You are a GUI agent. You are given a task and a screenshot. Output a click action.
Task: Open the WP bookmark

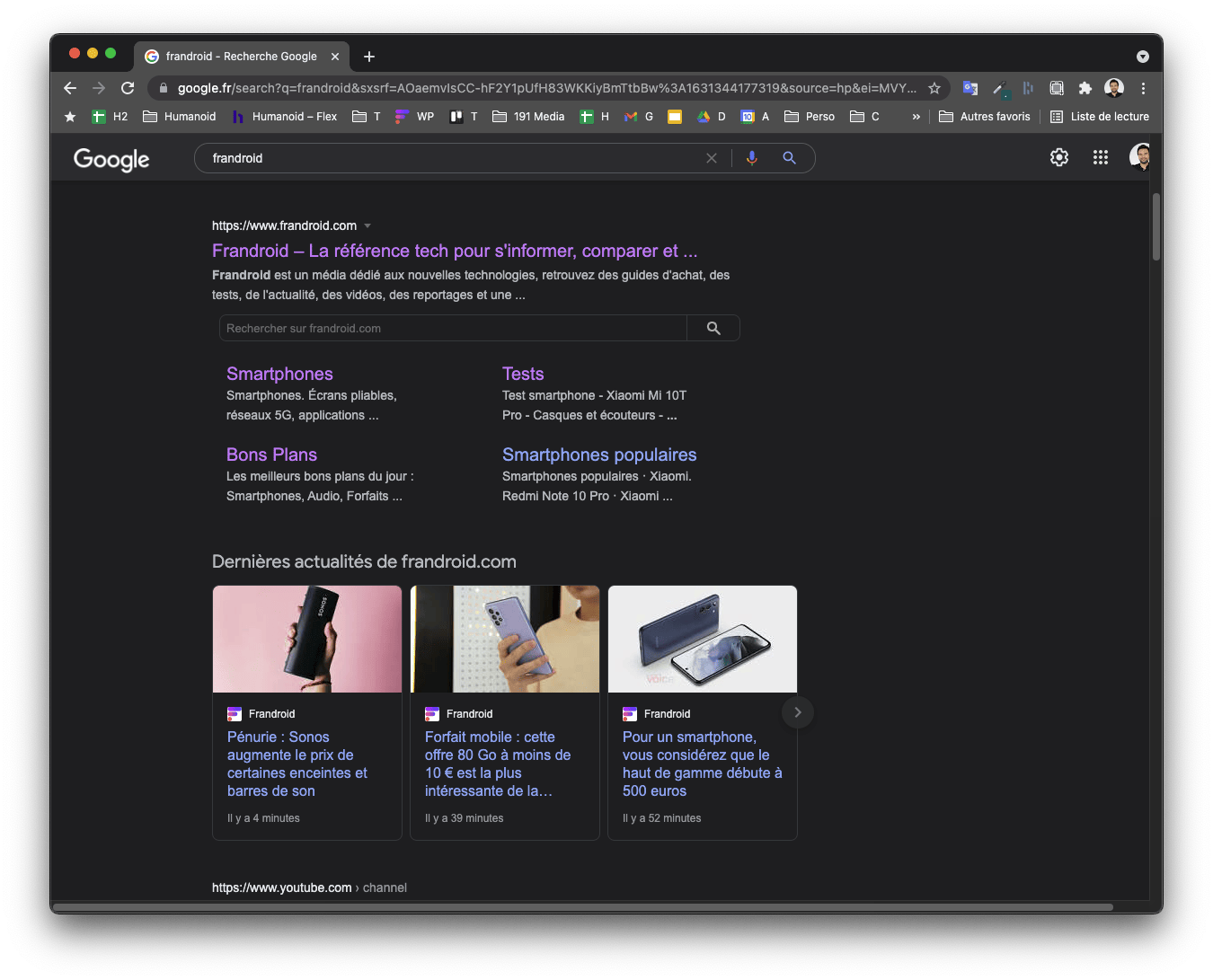[x=414, y=117]
